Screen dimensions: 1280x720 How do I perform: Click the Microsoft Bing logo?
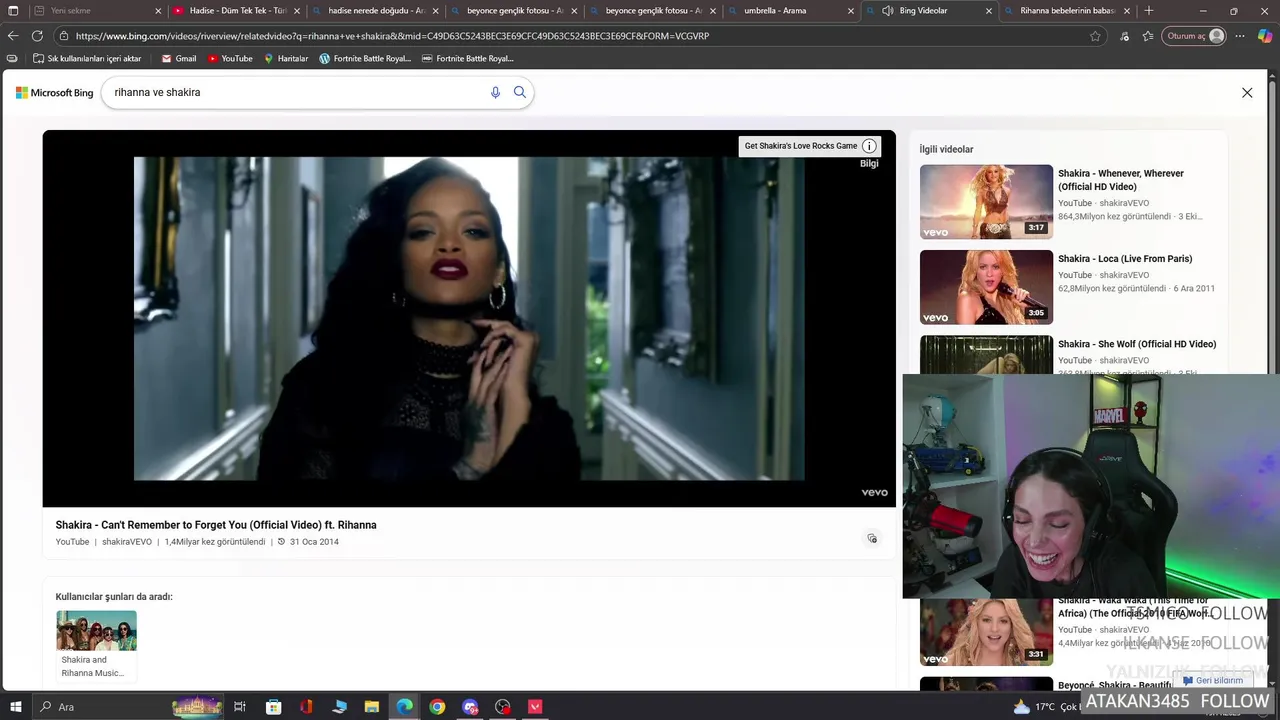tap(55, 93)
